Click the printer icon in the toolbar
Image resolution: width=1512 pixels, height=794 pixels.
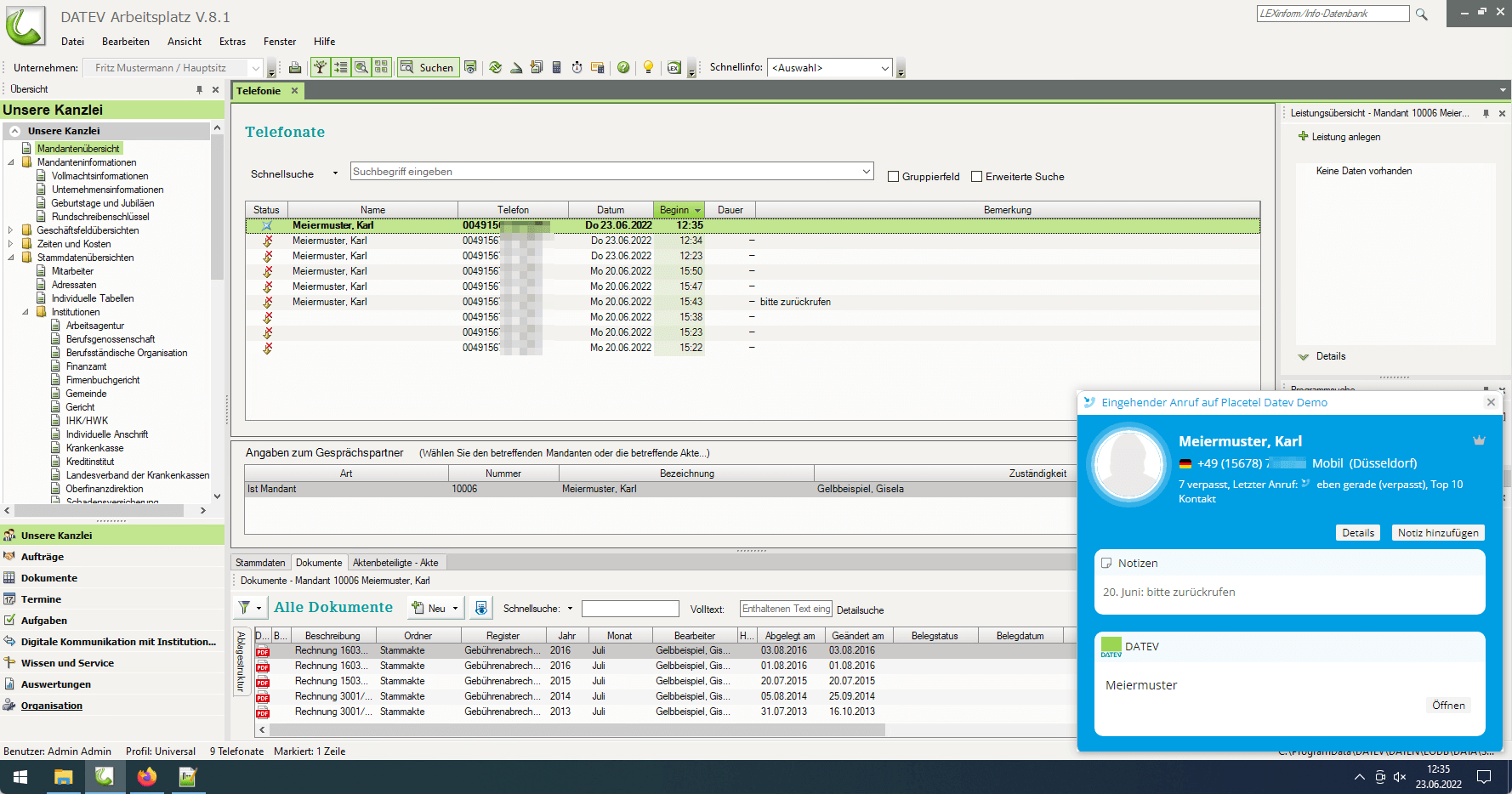tap(295, 67)
